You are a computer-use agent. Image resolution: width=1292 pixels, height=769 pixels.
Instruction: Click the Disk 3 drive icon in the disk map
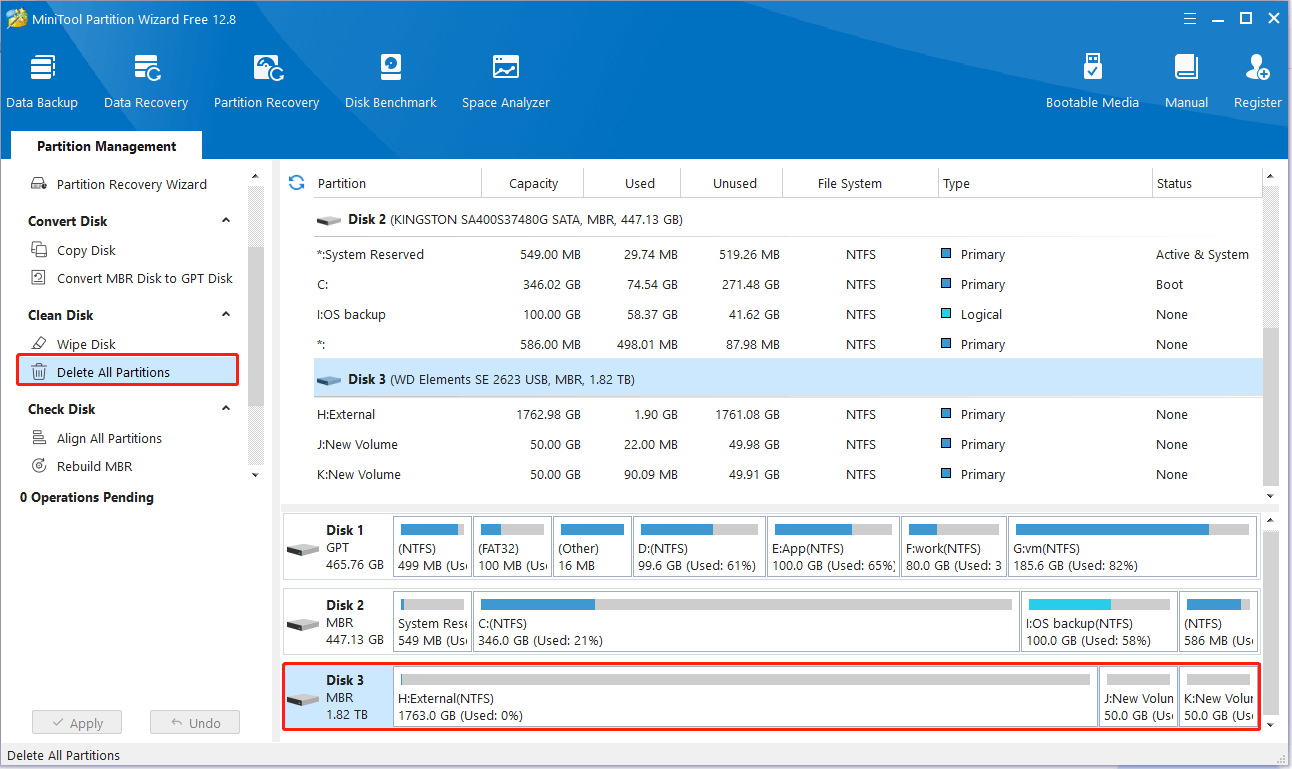coord(303,699)
